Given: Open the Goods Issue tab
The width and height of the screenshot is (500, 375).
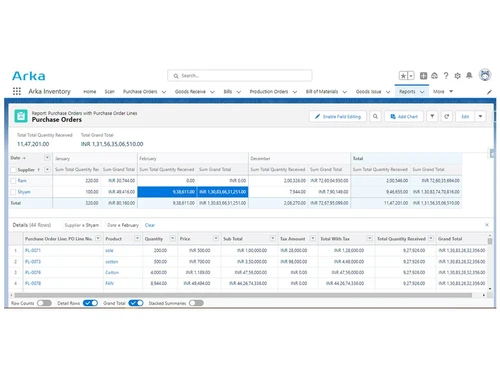Looking at the screenshot, I should pos(368,92).
